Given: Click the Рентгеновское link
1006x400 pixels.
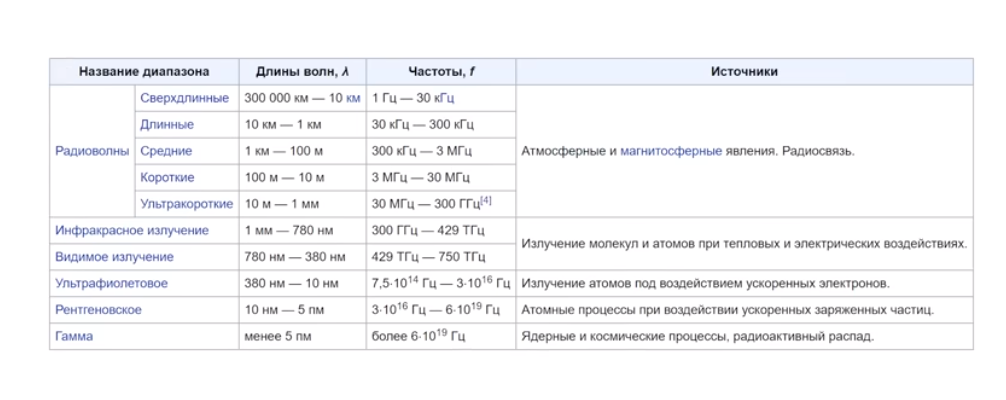Looking at the screenshot, I should 98,310.
